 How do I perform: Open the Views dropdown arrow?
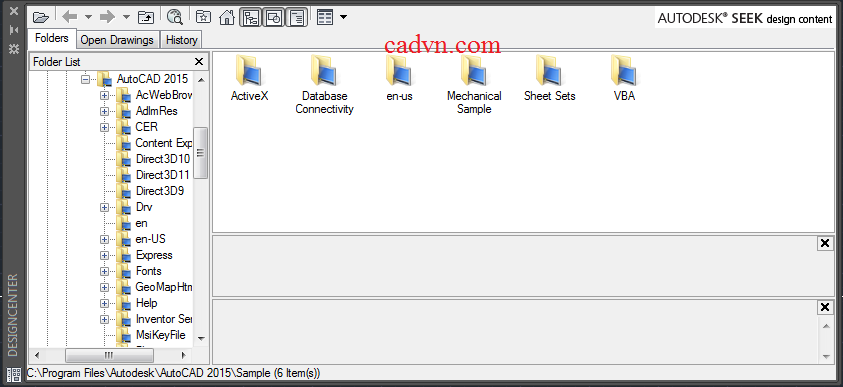pyautogui.click(x=343, y=17)
